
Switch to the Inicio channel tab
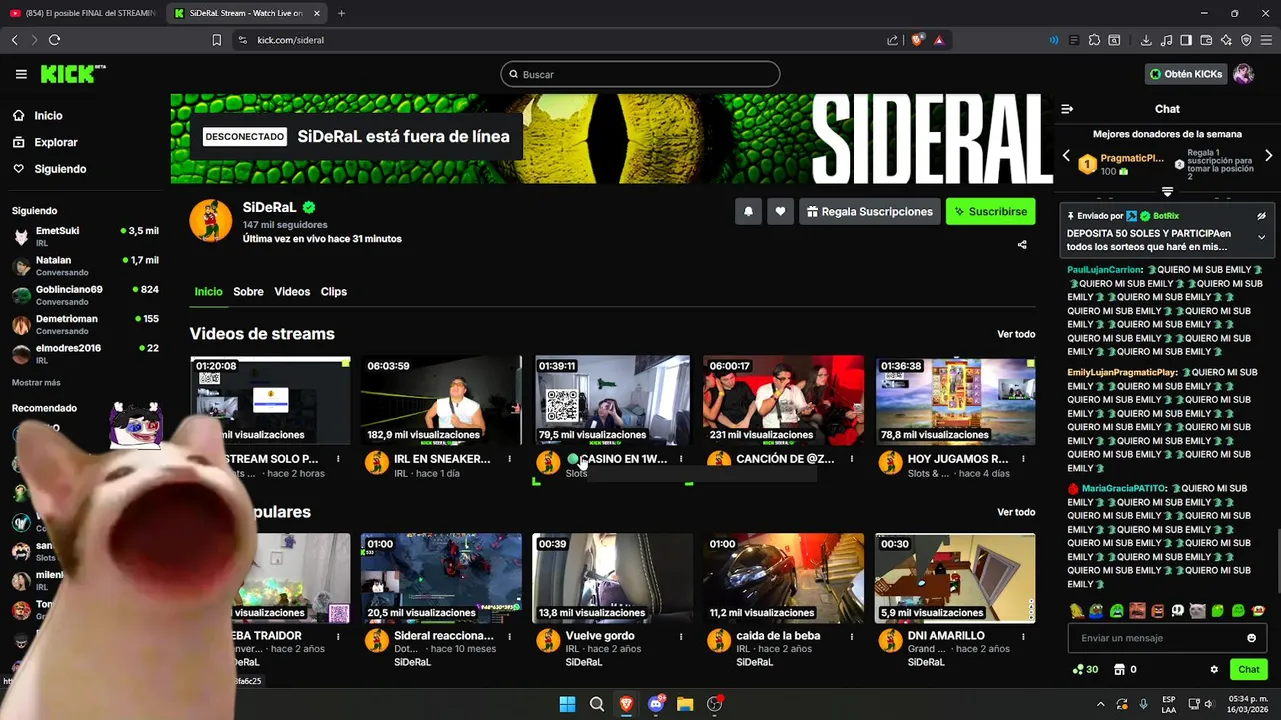coord(208,292)
